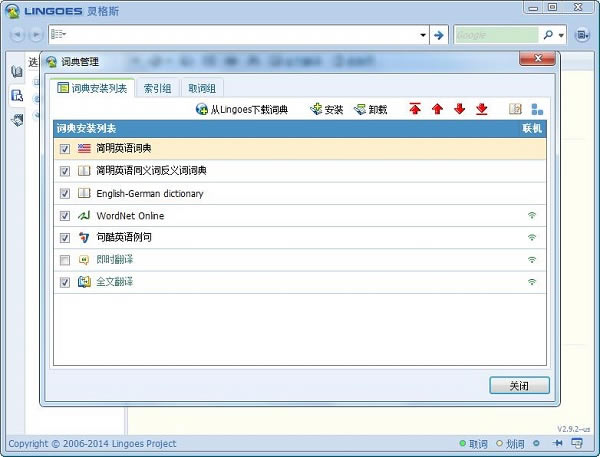Viewport: 600px width, 457px height.
Task: Click the move-to-top red arrow icon
Action: pos(415,109)
